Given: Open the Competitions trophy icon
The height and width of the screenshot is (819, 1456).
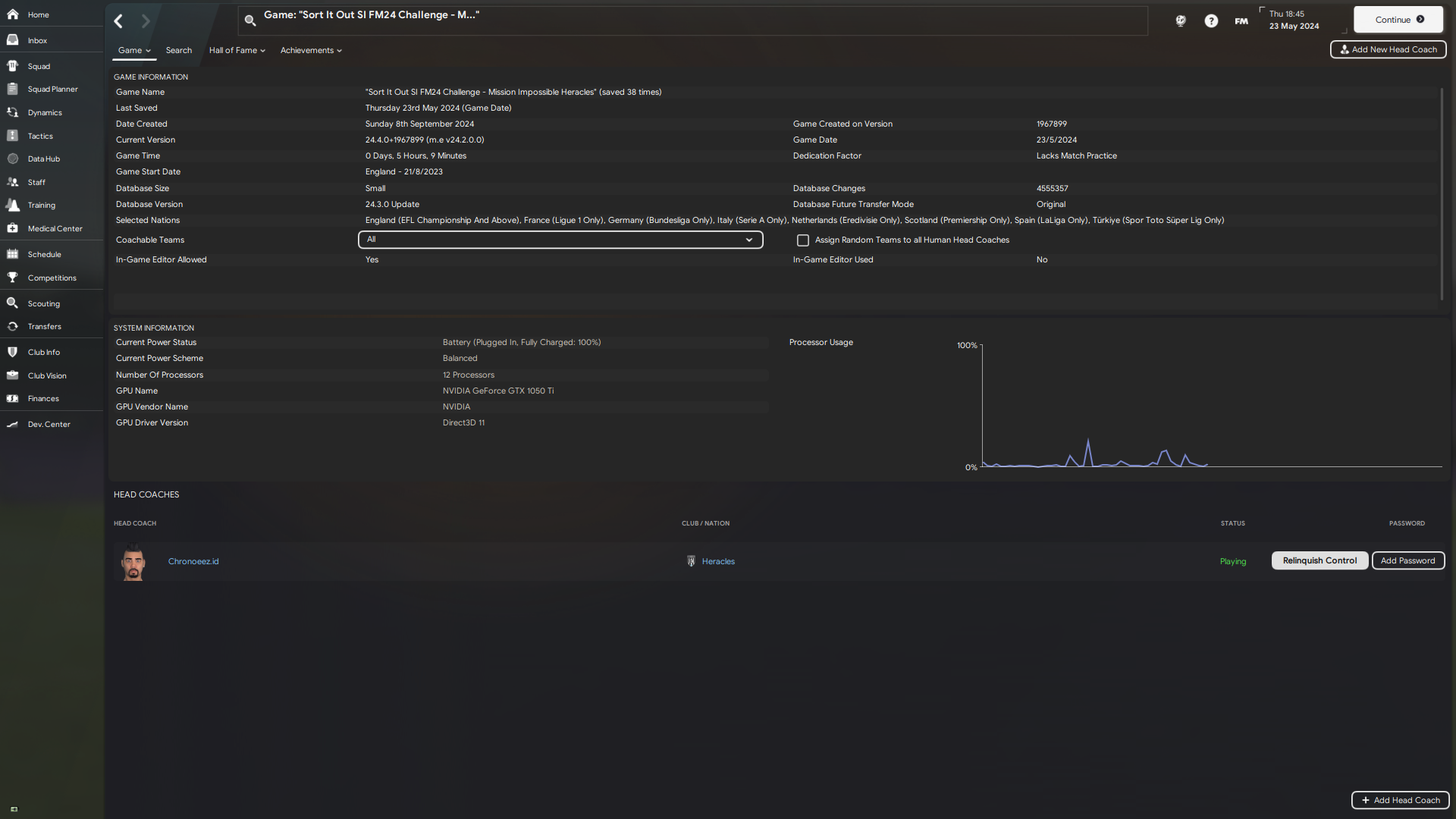Looking at the screenshot, I should pyautogui.click(x=13, y=278).
